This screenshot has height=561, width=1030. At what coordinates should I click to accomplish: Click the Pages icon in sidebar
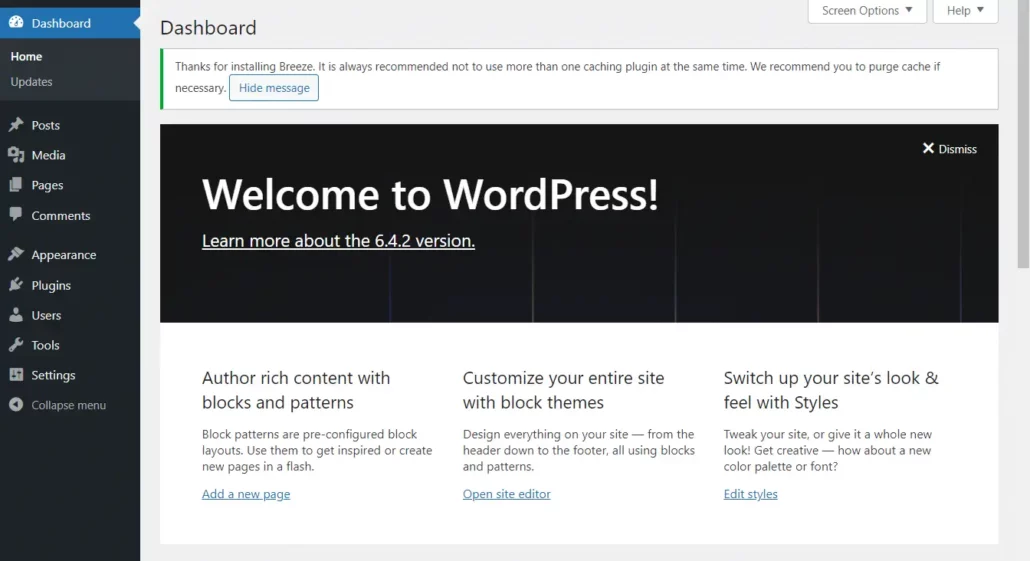click(16, 185)
